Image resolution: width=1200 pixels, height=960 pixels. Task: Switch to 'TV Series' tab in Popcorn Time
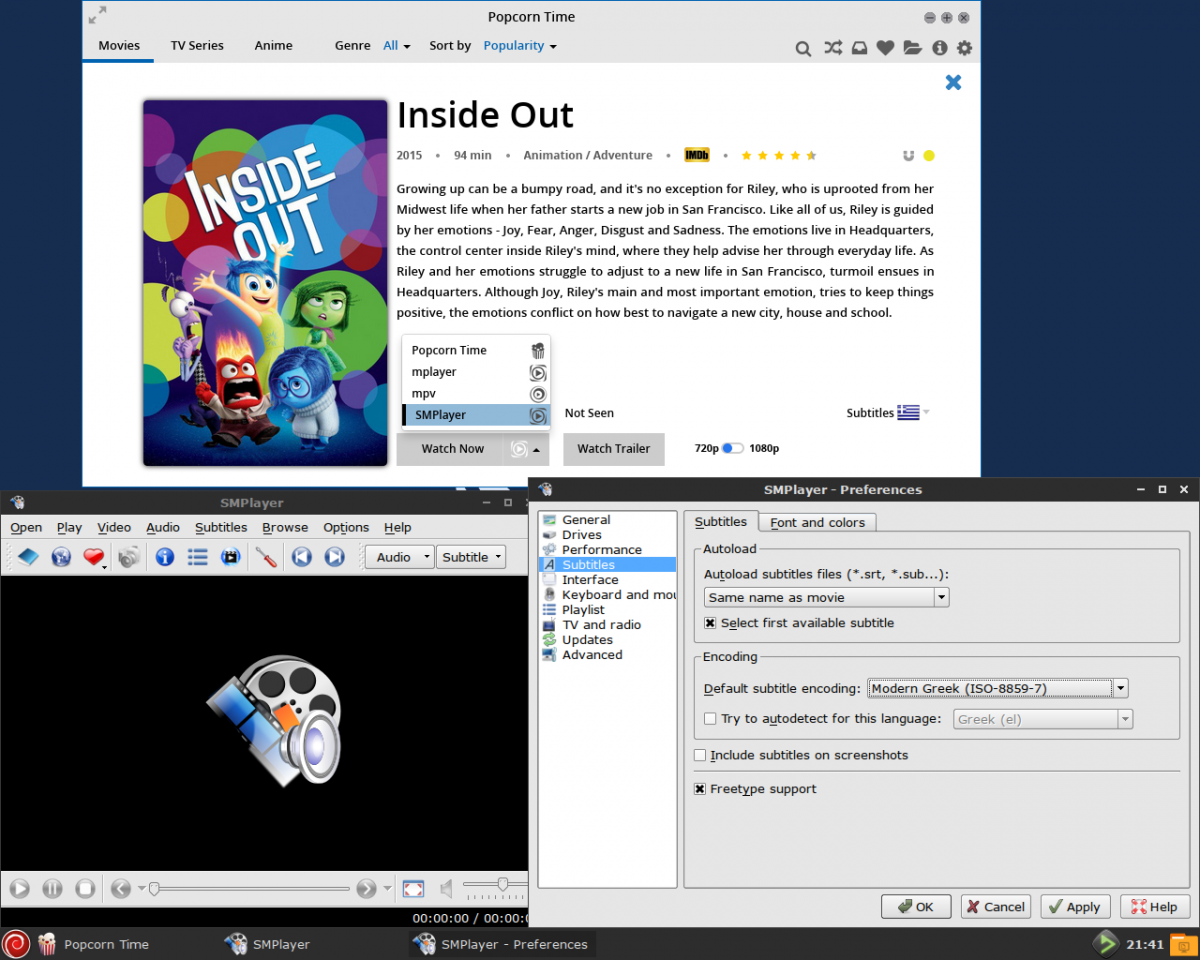197,45
